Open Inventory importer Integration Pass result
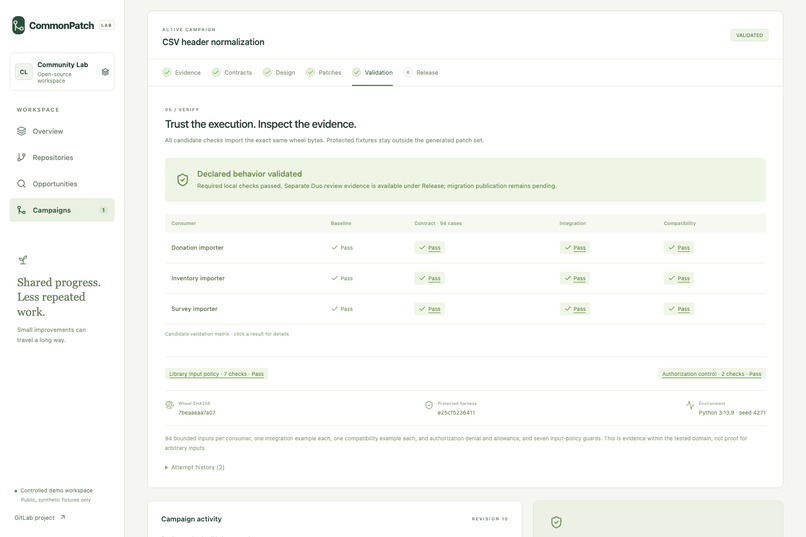Screen dimensions: 806x537 click(575, 278)
